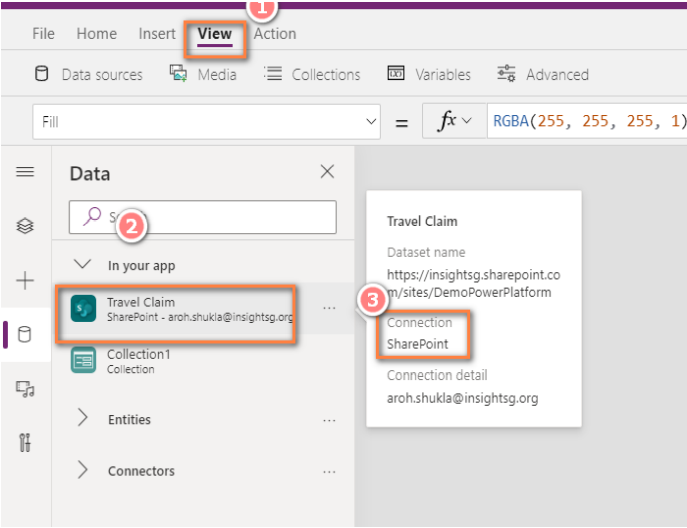Collapse the In your app section
This screenshot has width=687, height=528.
(x=82, y=264)
